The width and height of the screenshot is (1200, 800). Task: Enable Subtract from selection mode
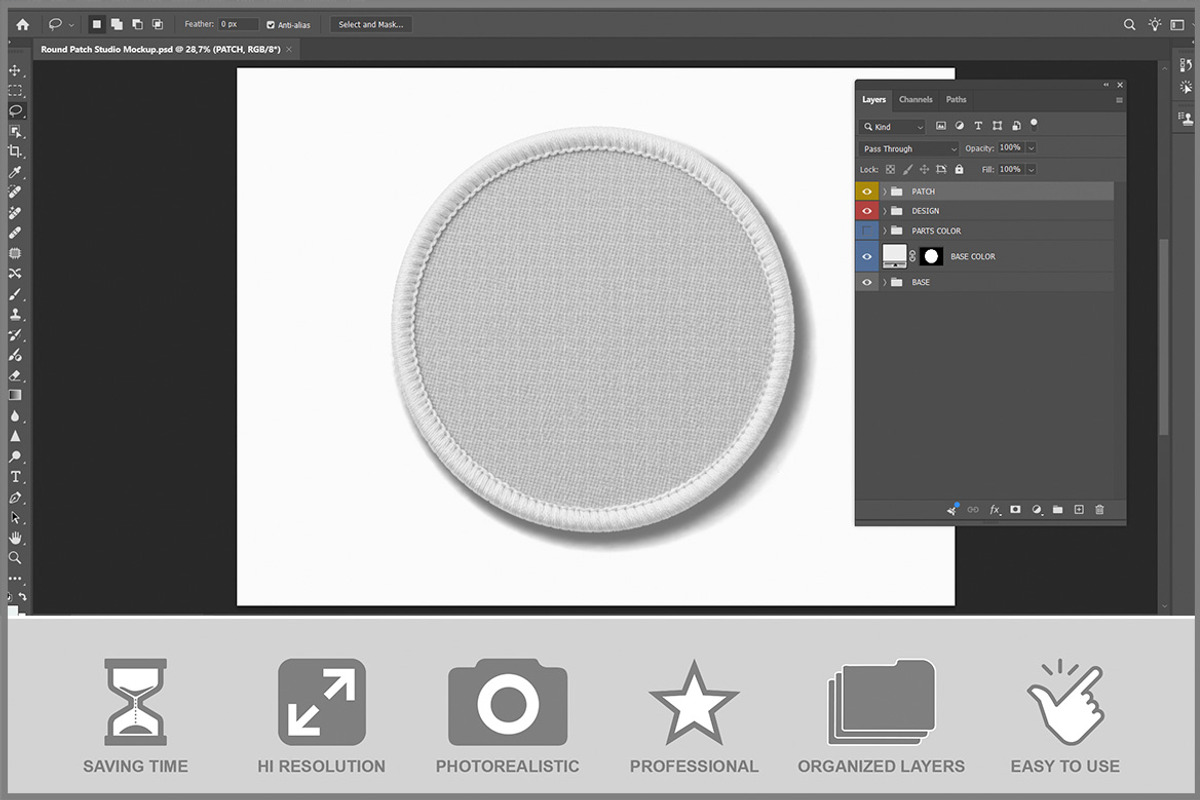[x=137, y=24]
